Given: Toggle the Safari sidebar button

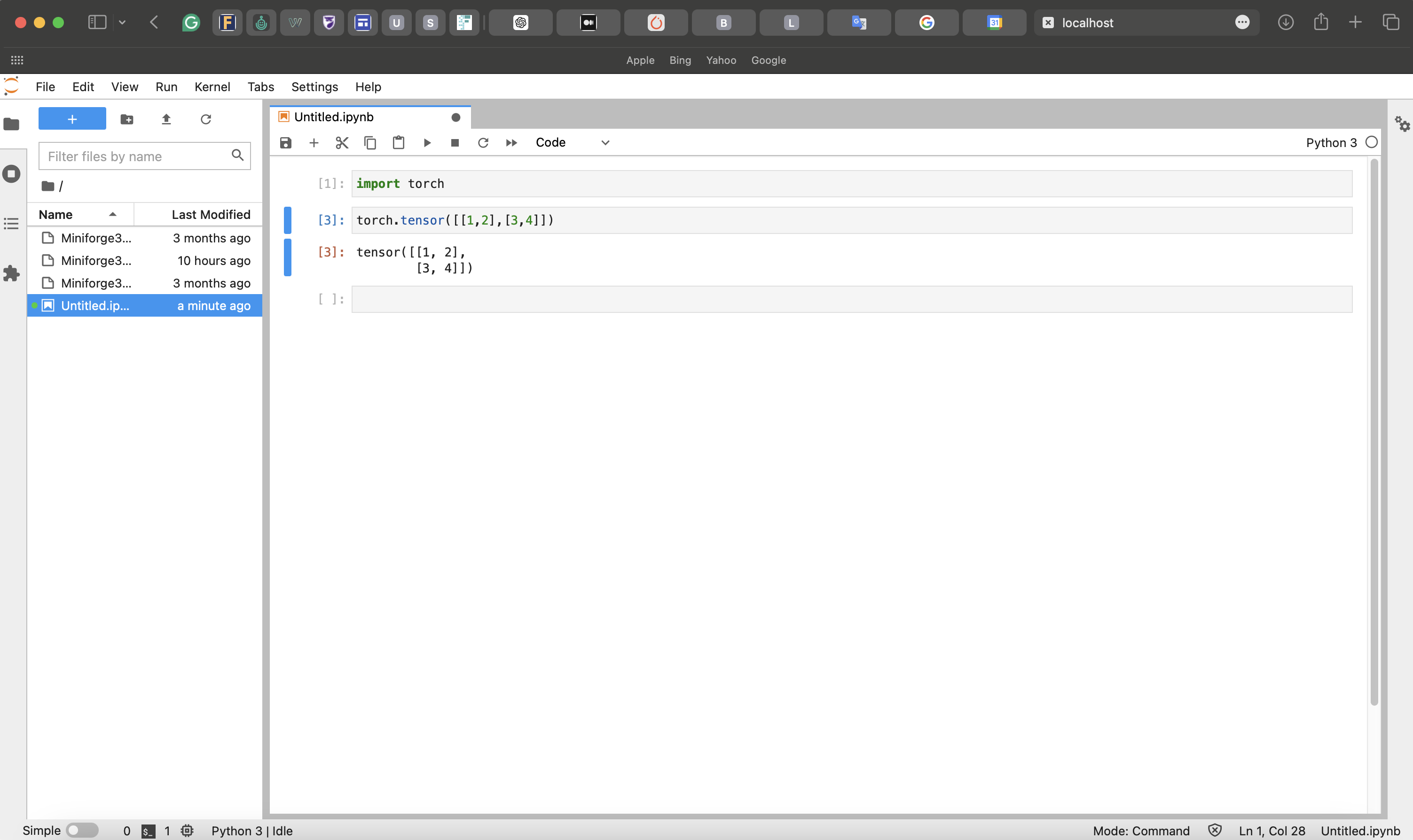Looking at the screenshot, I should [97, 22].
